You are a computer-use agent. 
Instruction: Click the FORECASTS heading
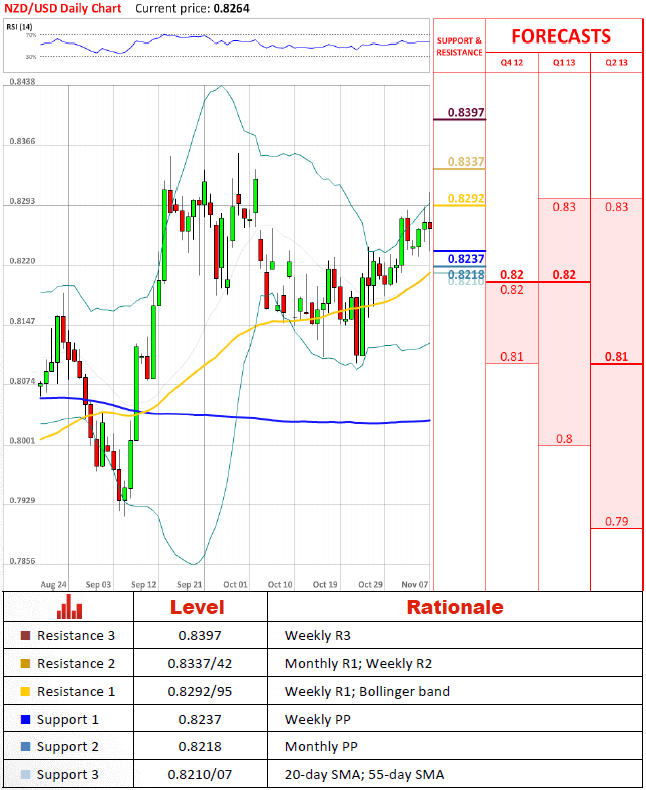tap(561, 36)
